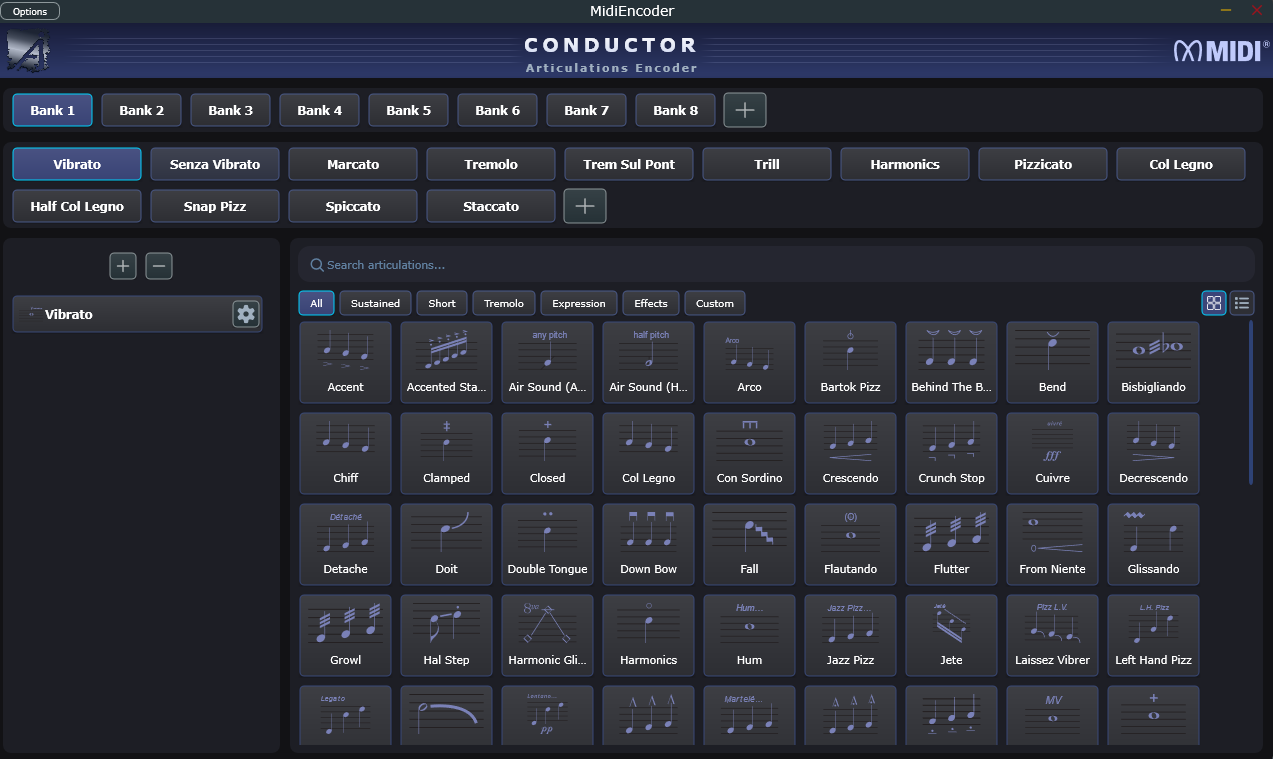Select the Harmonics slot button in top row

pyautogui.click(x=905, y=164)
